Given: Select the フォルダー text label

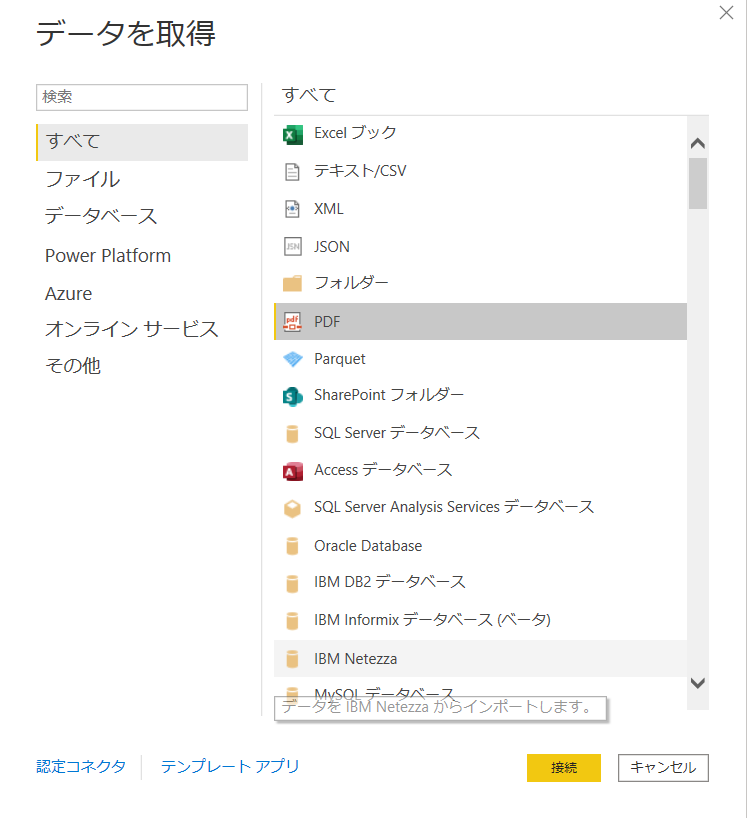Looking at the screenshot, I should coord(351,283).
